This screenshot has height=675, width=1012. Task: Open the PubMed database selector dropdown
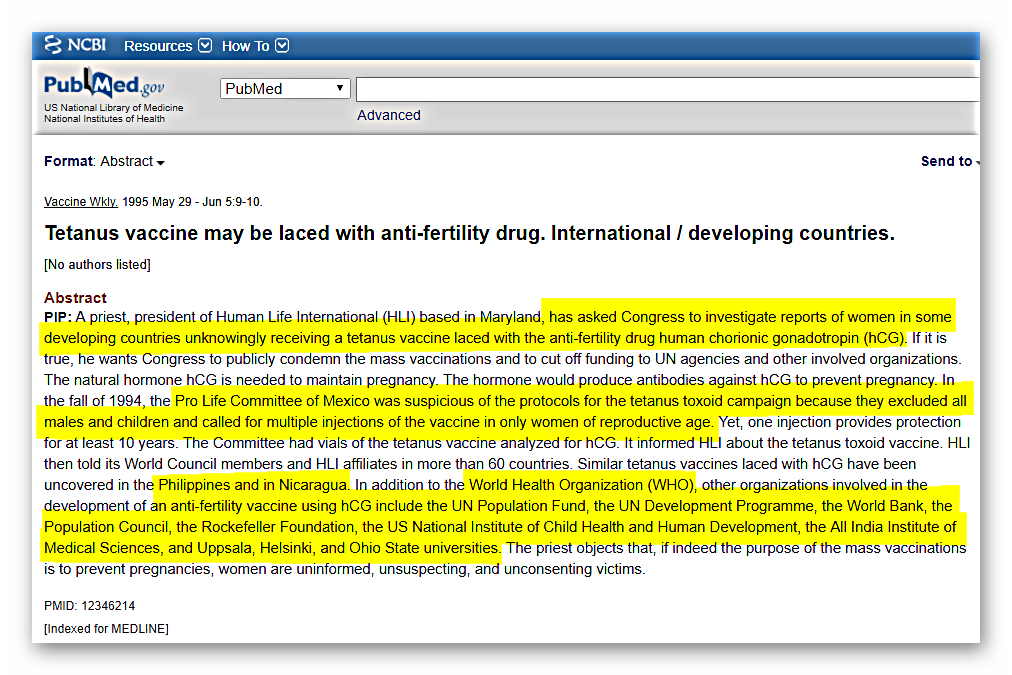point(285,88)
